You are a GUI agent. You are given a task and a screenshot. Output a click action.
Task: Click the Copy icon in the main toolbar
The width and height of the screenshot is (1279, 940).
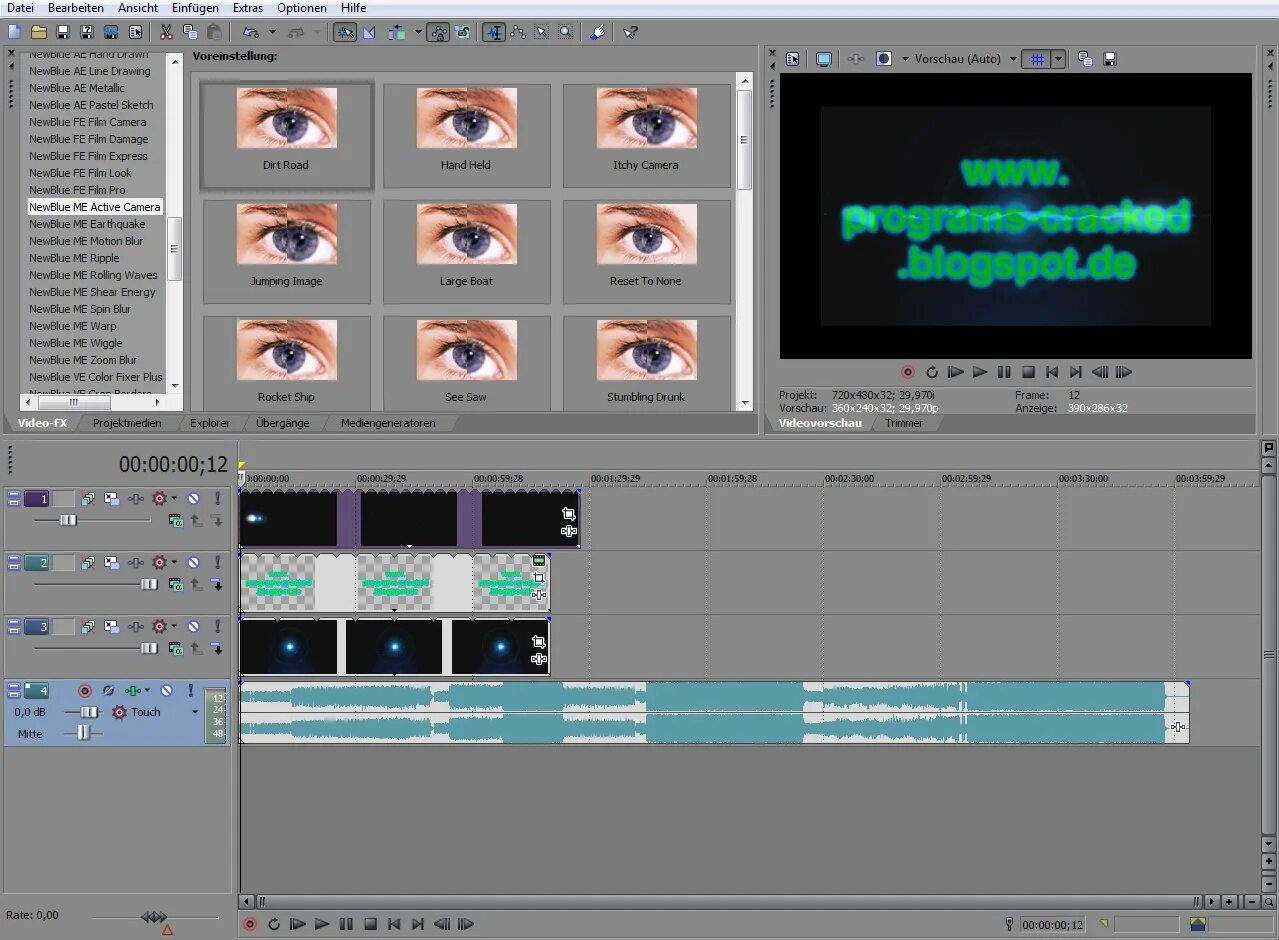click(190, 32)
